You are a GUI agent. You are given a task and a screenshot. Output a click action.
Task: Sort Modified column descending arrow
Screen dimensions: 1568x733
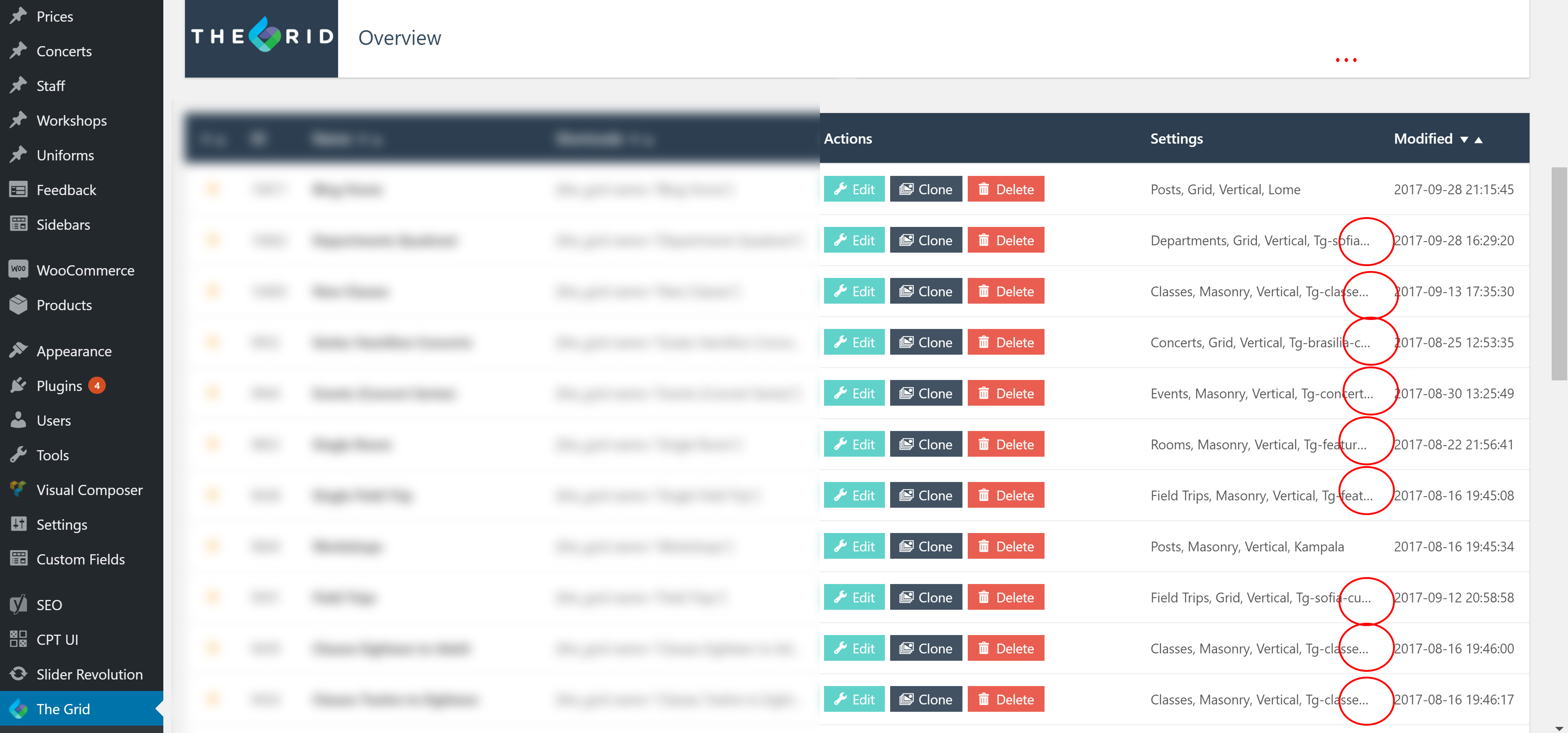coord(1464,140)
